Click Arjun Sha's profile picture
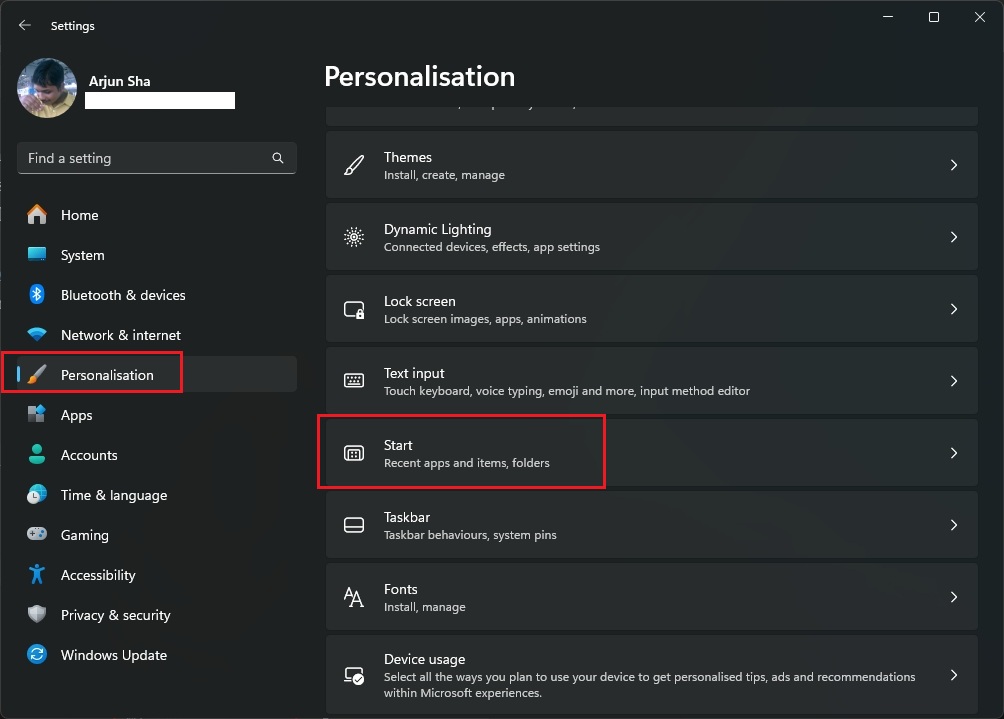Viewport: 1004px width, 719px height. pos(46,88)
